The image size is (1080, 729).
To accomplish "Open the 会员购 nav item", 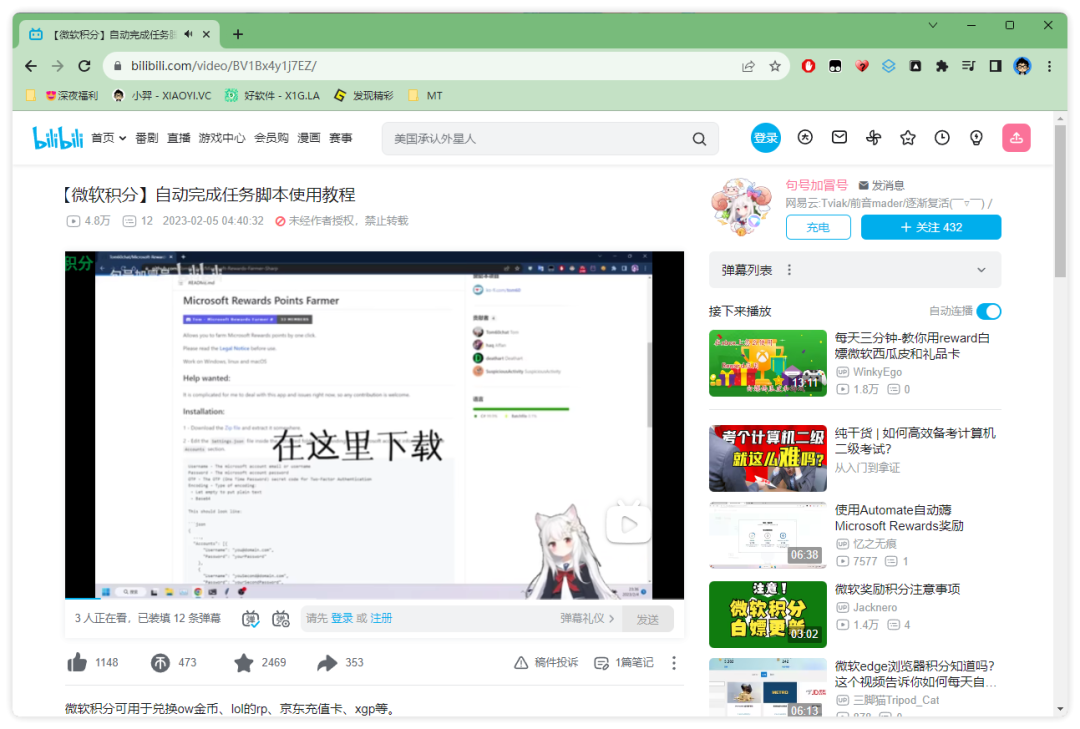I will [271, 138].
